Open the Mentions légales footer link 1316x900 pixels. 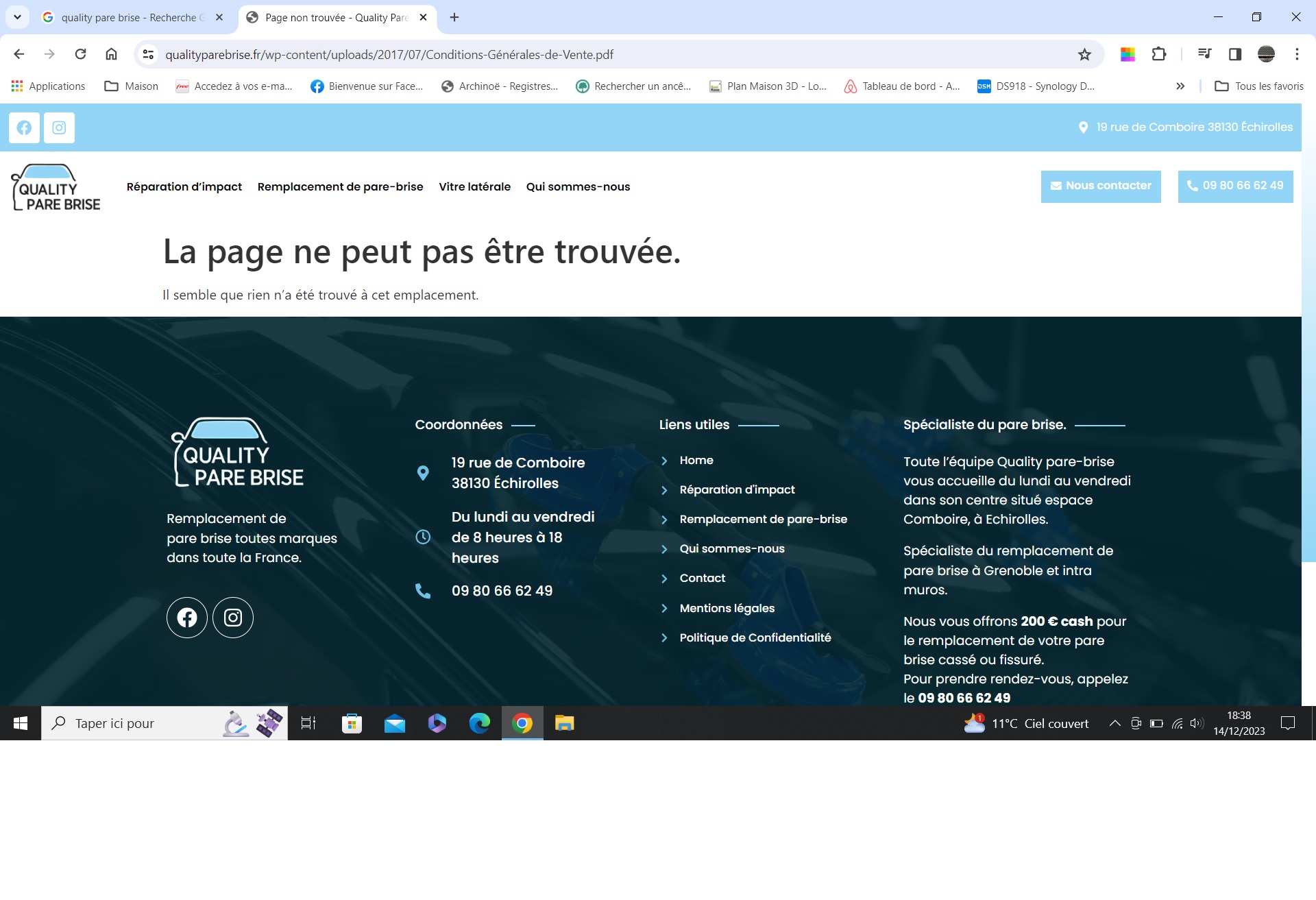[727, 609]
